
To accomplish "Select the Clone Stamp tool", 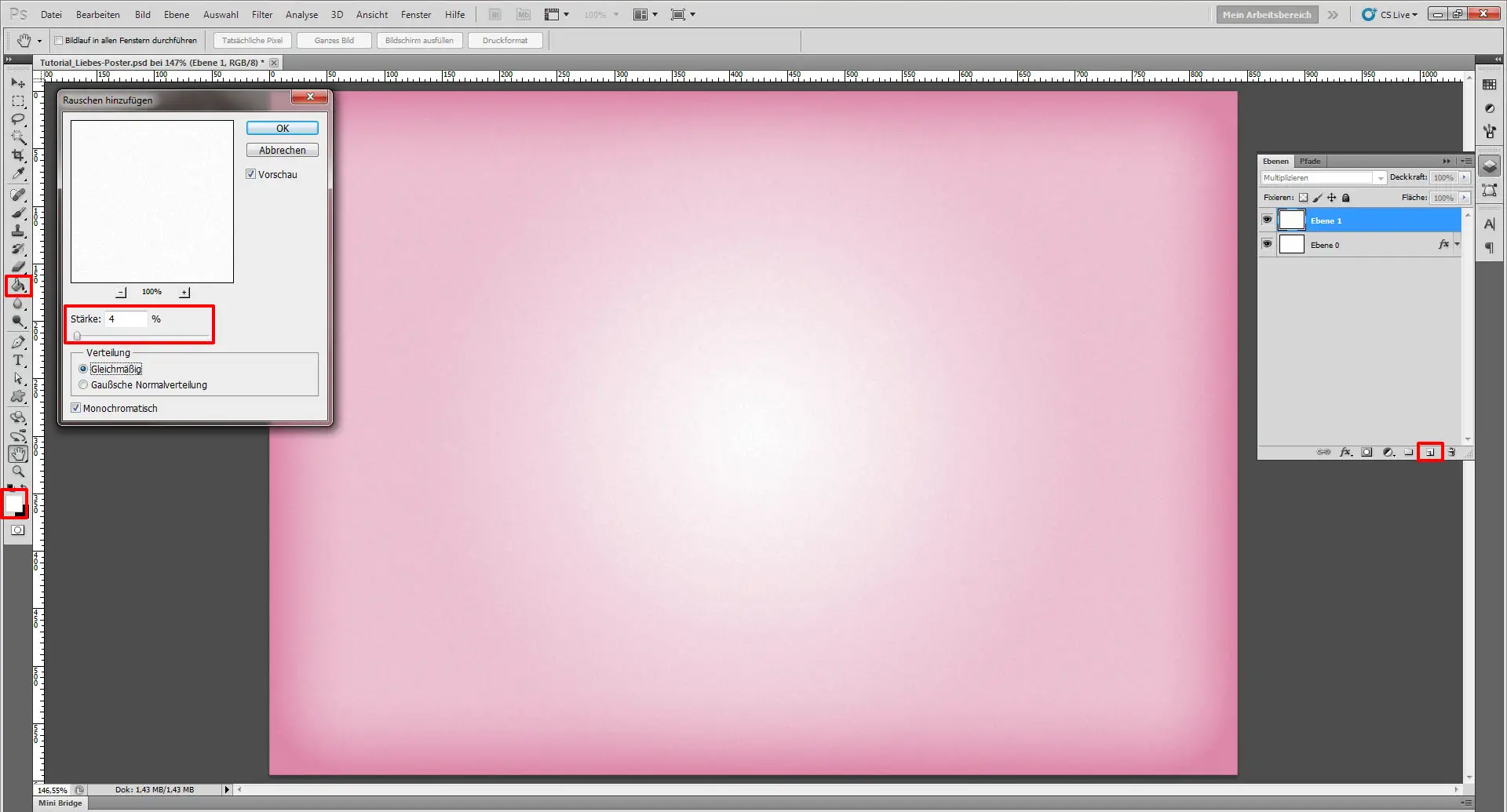I will pos(19,231).
